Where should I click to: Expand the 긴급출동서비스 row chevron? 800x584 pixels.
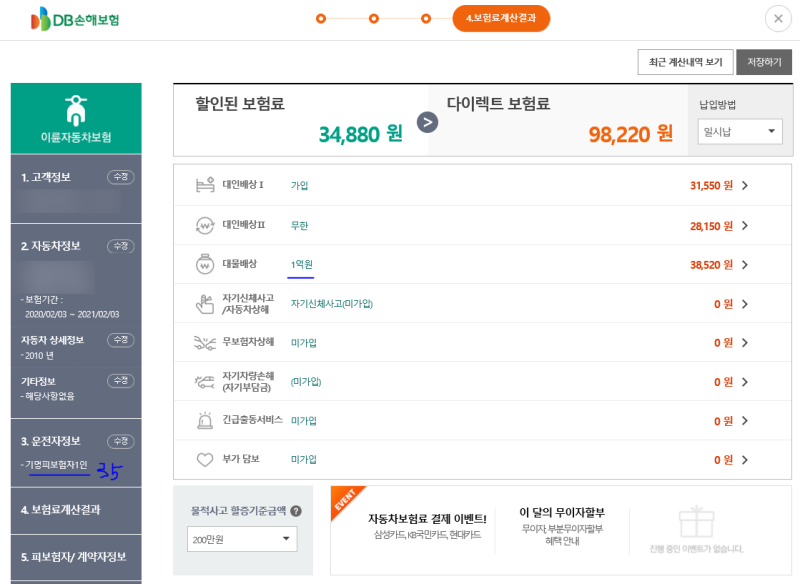click(745, 421)
